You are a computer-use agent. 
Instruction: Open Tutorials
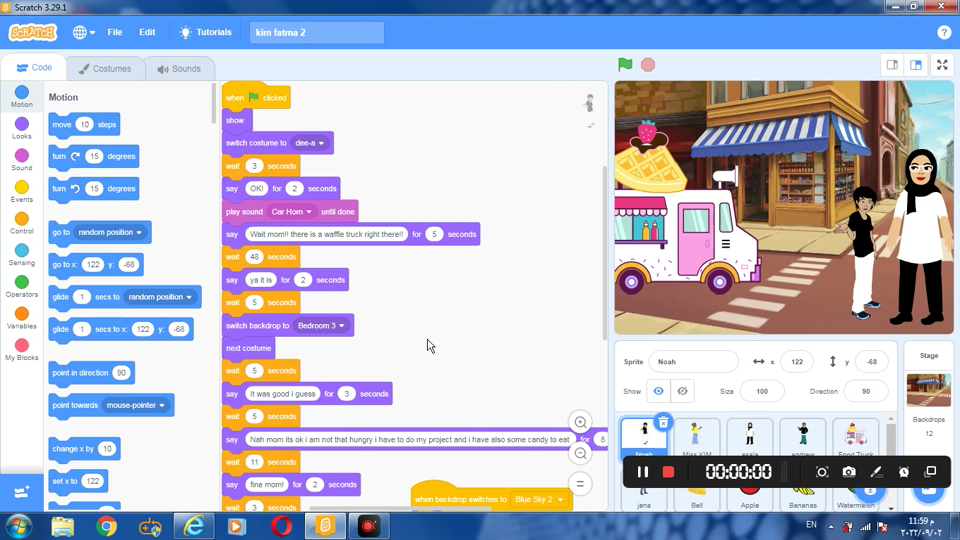(205, 32)
